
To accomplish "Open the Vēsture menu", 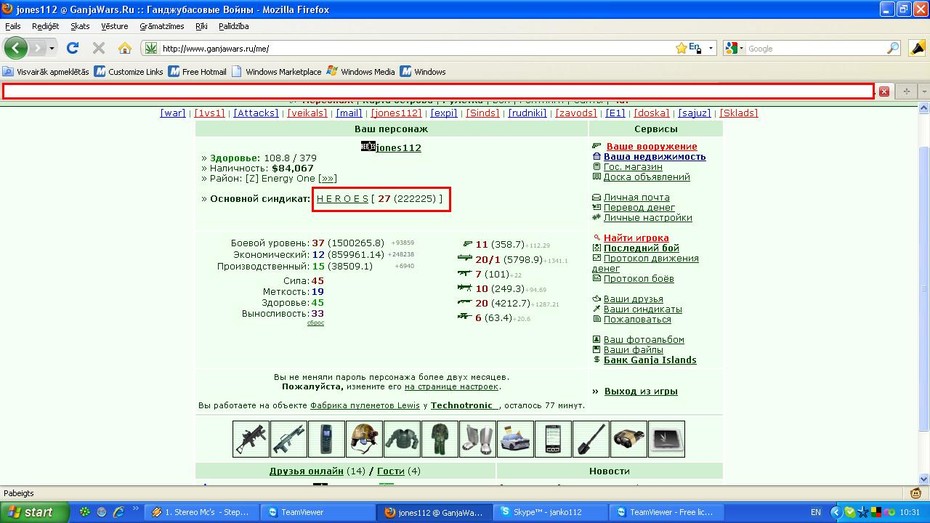I will click(x=114, y=26).
